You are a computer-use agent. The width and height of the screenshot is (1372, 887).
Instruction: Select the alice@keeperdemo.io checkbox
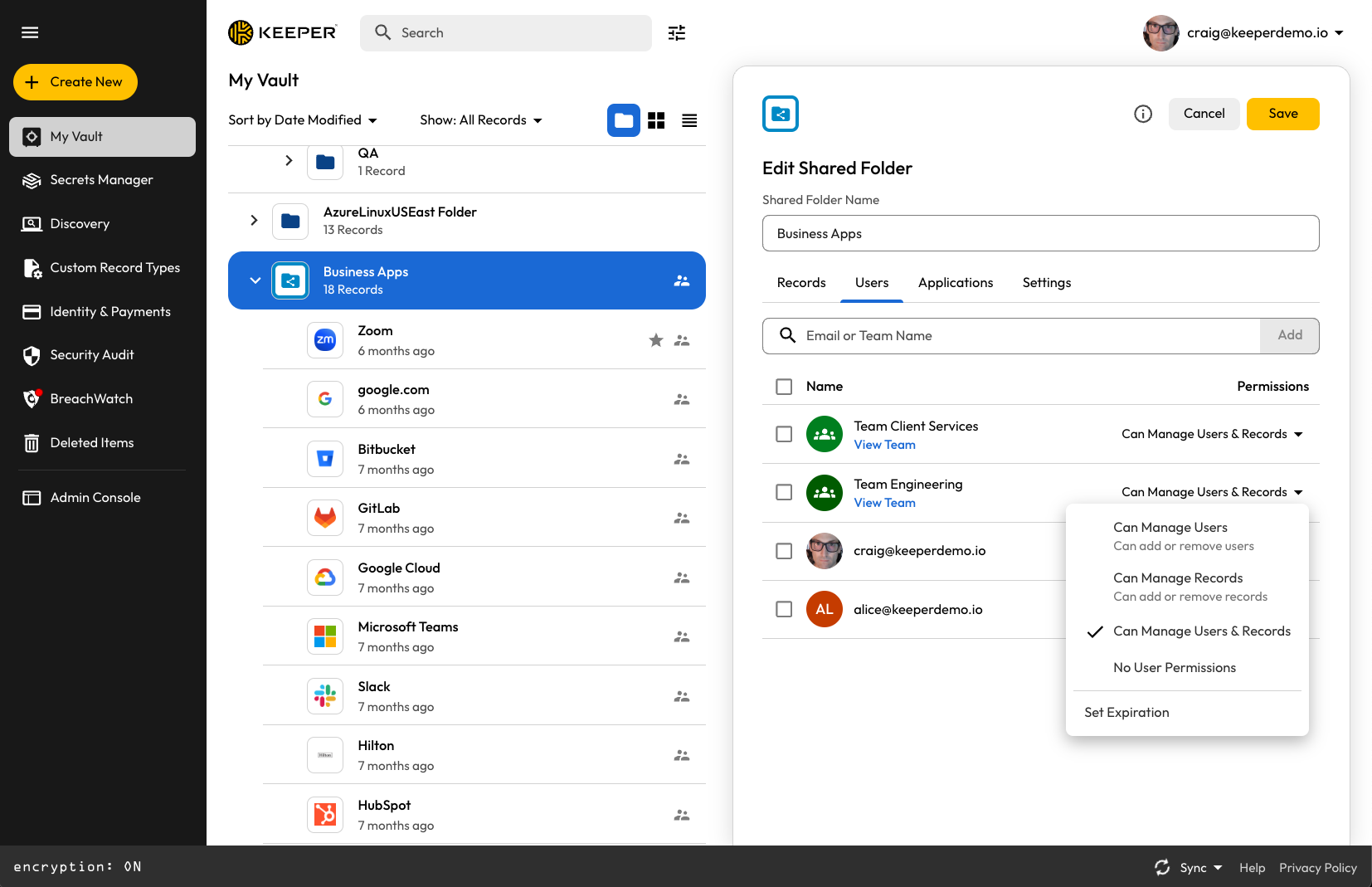(x=784, y=609)
